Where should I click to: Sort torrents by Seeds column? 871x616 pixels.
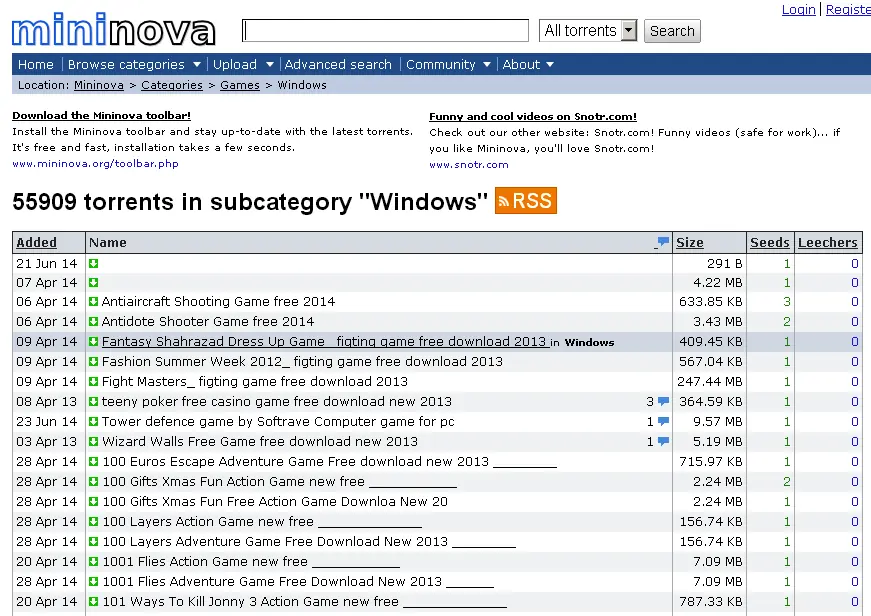(769, 243)
